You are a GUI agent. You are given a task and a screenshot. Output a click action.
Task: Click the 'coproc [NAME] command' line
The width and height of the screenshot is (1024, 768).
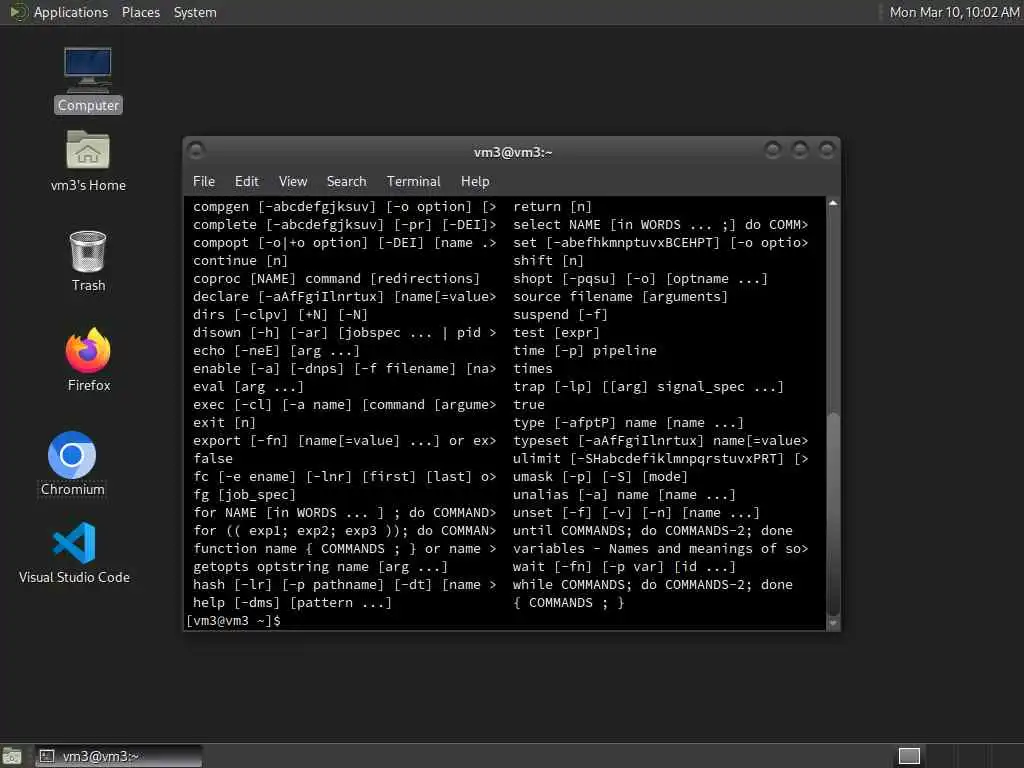[336, 278]
